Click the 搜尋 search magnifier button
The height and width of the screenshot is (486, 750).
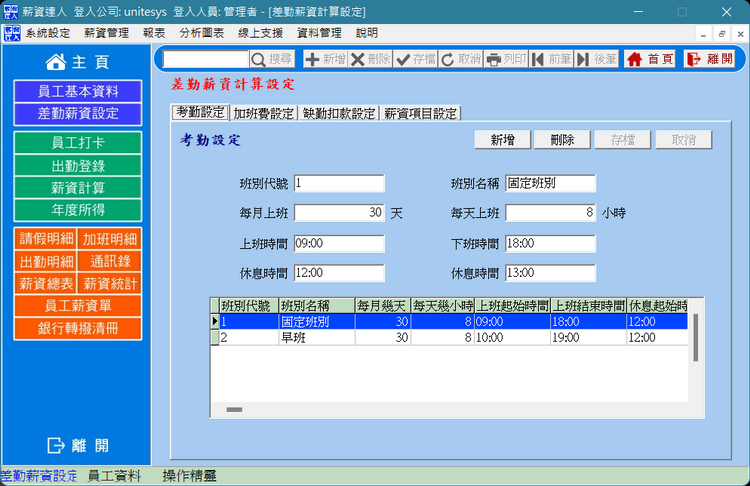(x=272, y=59)
